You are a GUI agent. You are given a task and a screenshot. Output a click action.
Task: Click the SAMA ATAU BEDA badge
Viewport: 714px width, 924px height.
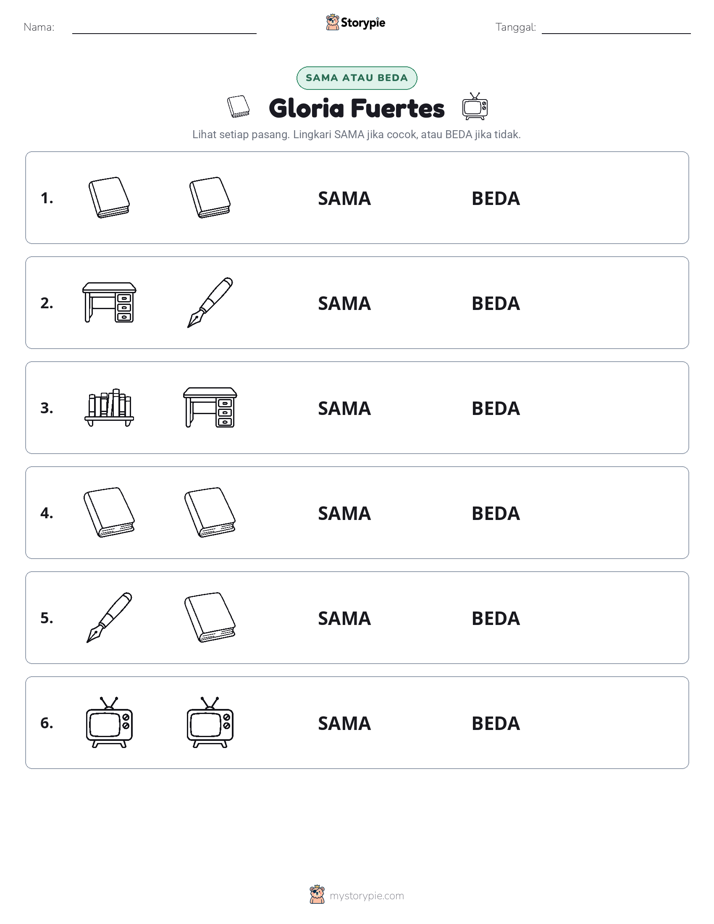356,78
